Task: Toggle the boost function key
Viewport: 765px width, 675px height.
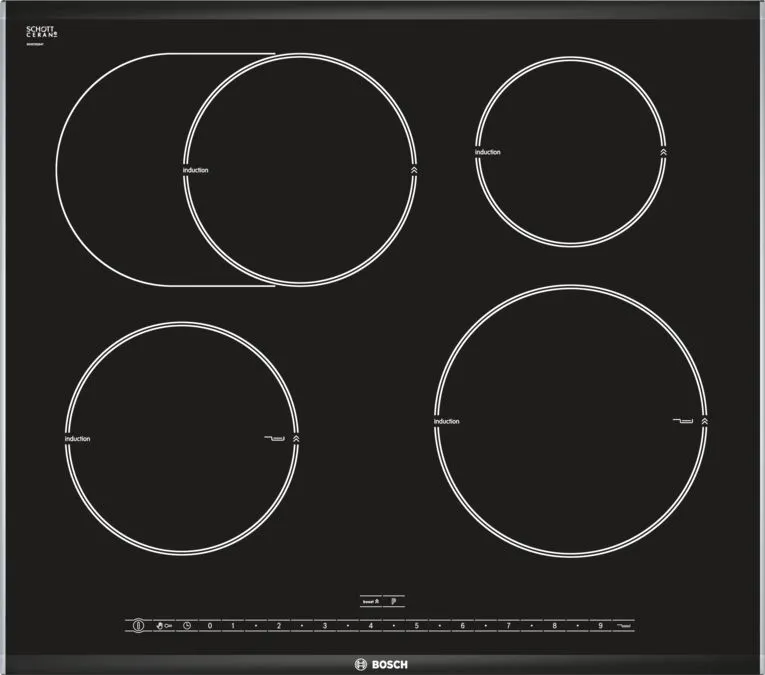Action: tap(369, 601)
